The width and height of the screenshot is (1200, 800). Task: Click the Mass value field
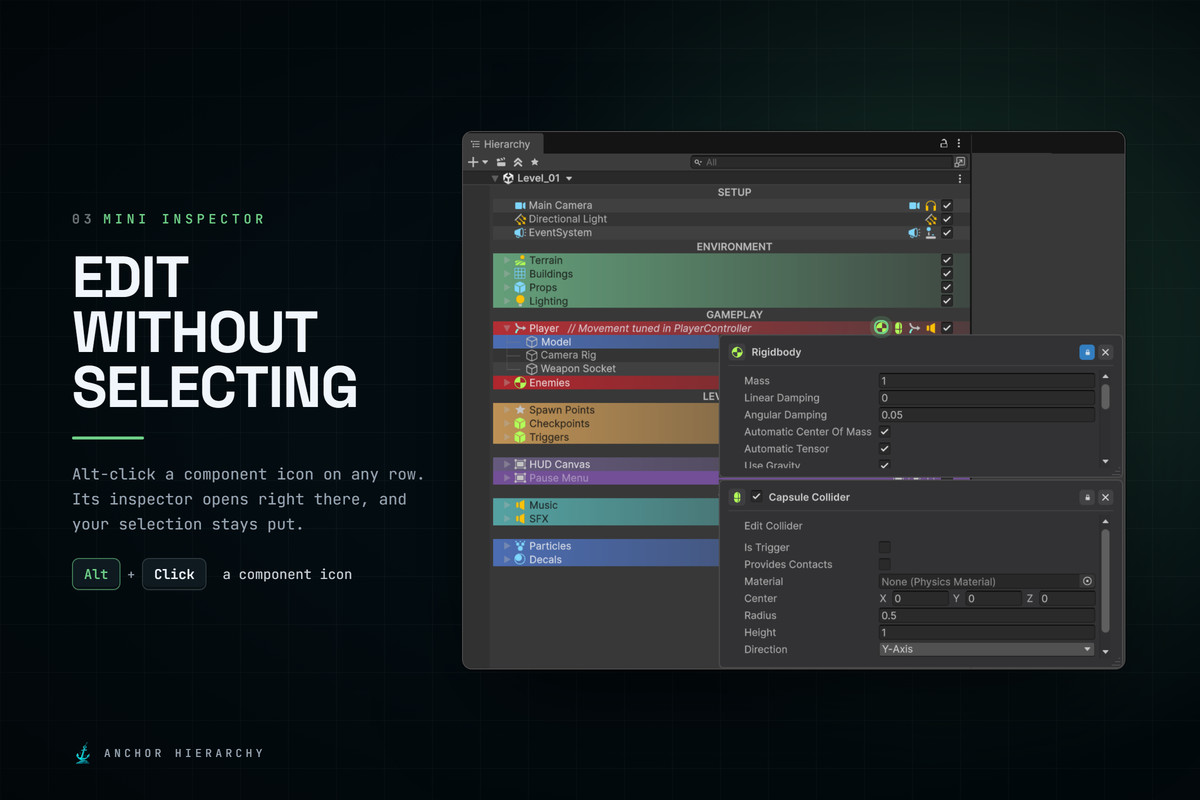pyautogui.click(x=986, y=381)
